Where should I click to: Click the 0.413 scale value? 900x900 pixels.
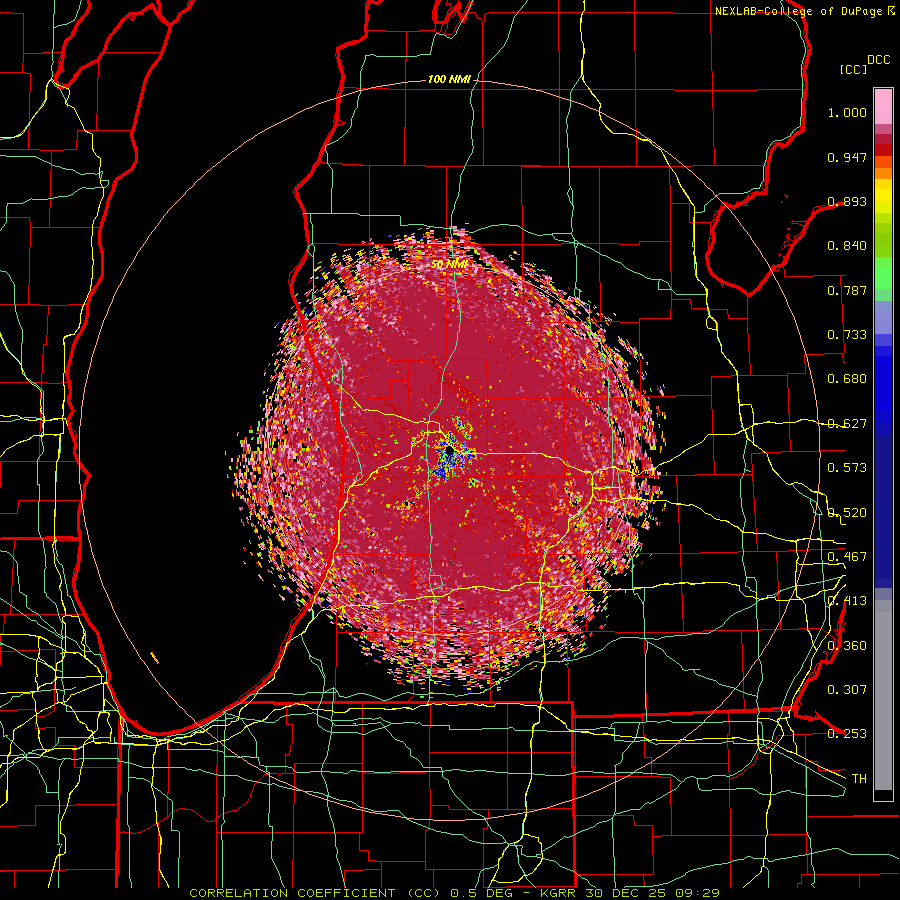click(x=847, y=601)
